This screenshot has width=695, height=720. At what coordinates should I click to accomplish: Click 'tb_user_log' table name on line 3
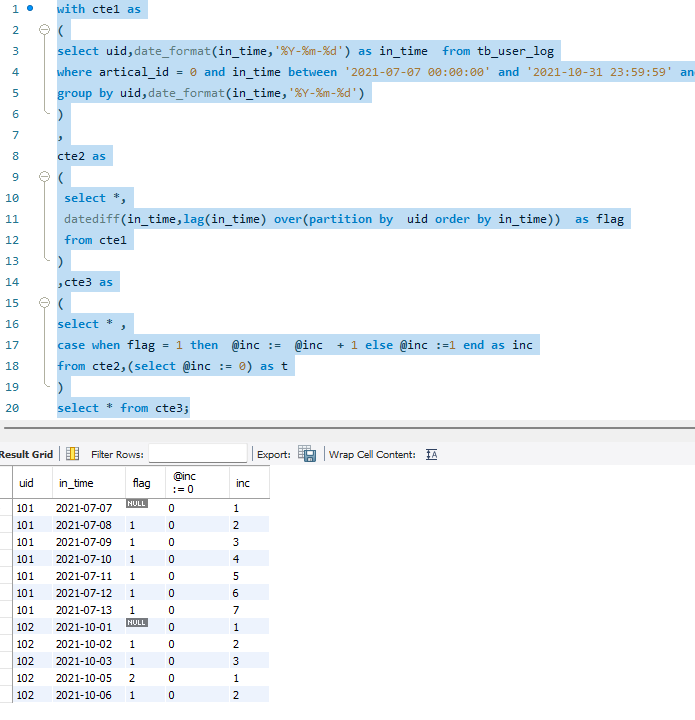pyautogui.click(x=516, y=51)
